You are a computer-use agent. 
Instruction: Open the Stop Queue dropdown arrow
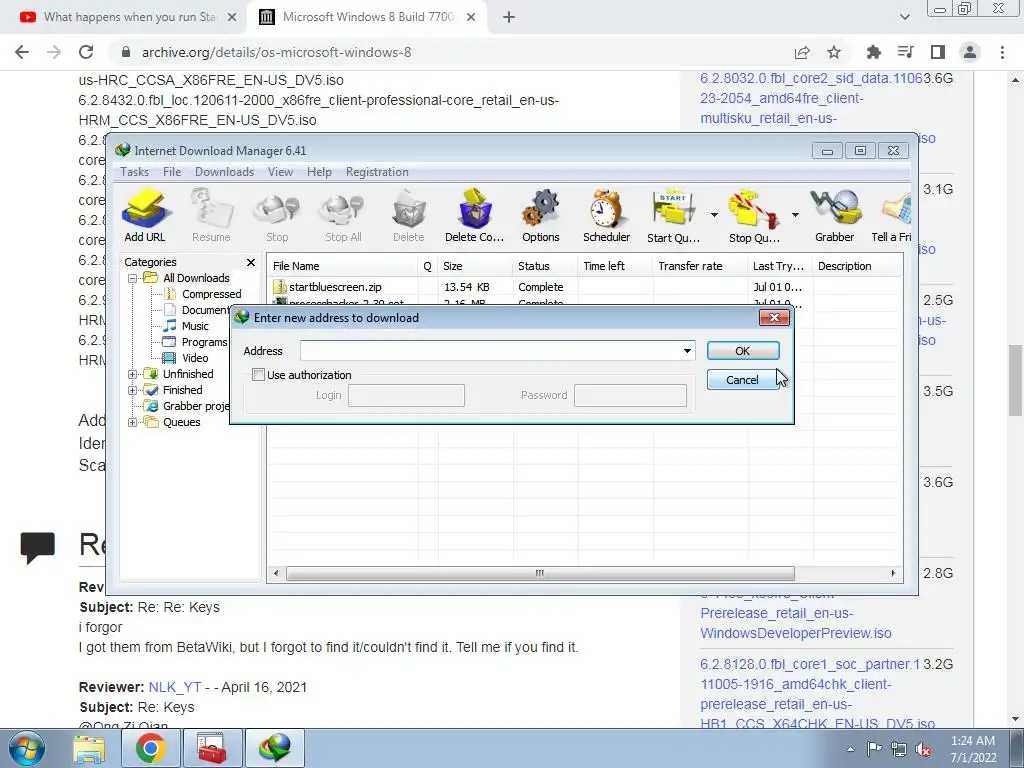click(x=795, y=215)
